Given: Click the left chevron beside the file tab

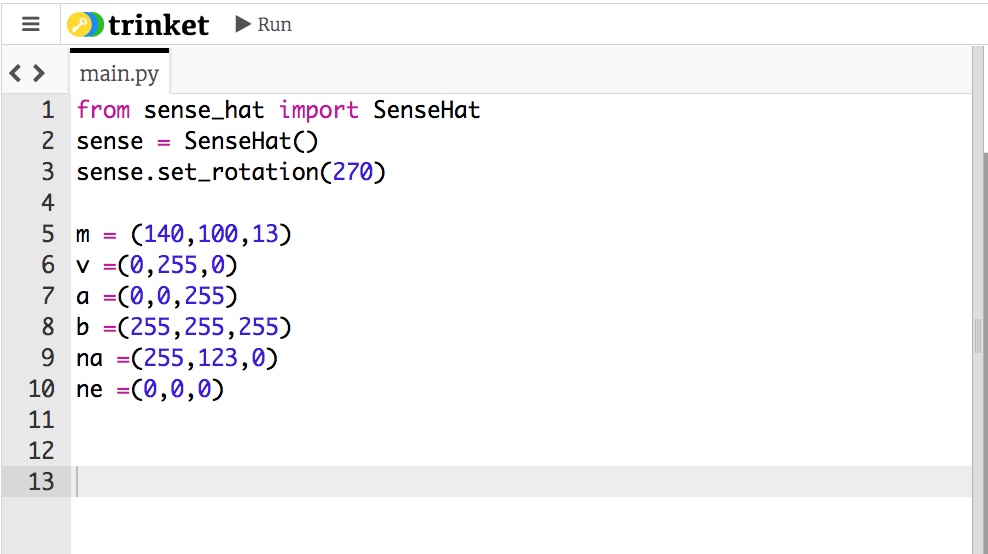Looking at the screenshot, I should tap(16, 73).
